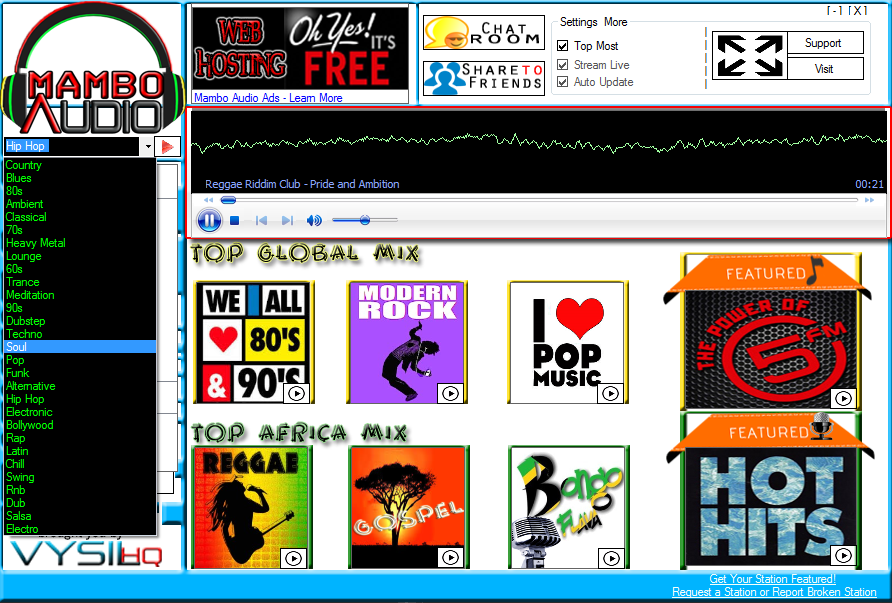Open the Web Hosting free ad banner
Image resolution: width=892 pixels, height=603 pixels.
click(x=300, y=48)
